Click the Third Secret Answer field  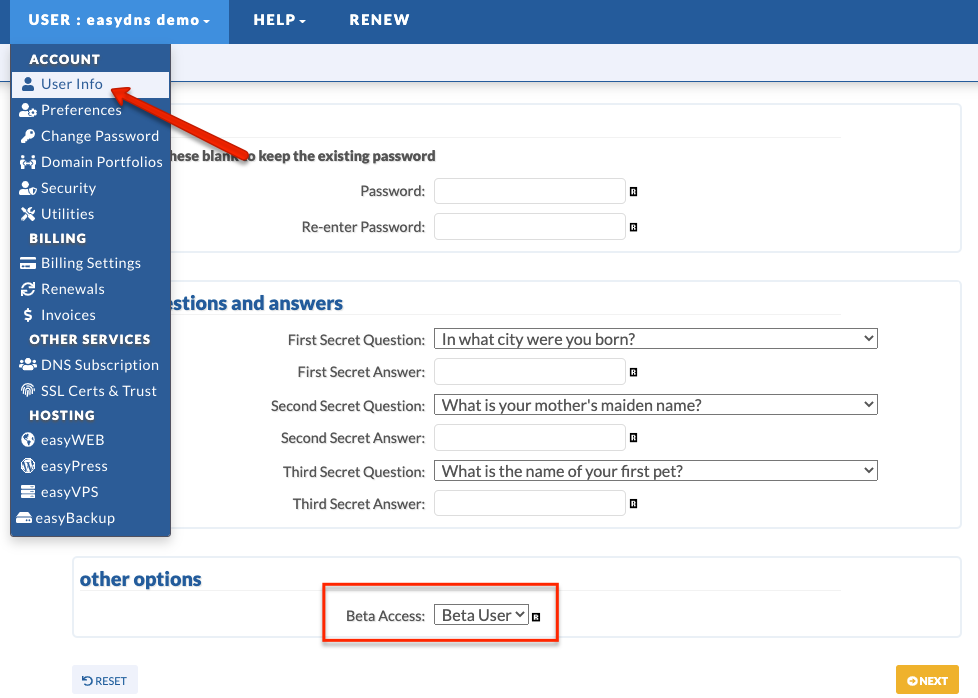[x=530, y=503]
